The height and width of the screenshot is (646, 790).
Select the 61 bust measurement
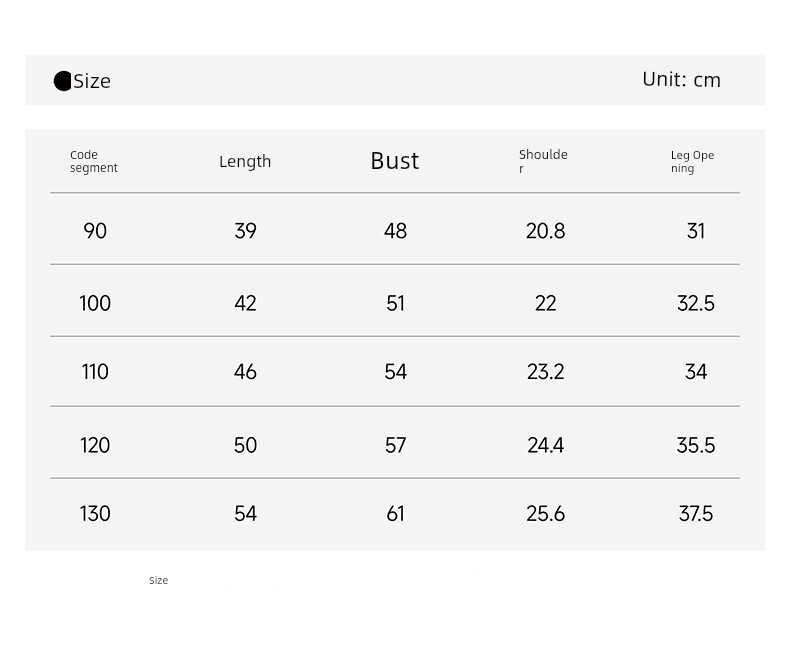tap(396, 514)
